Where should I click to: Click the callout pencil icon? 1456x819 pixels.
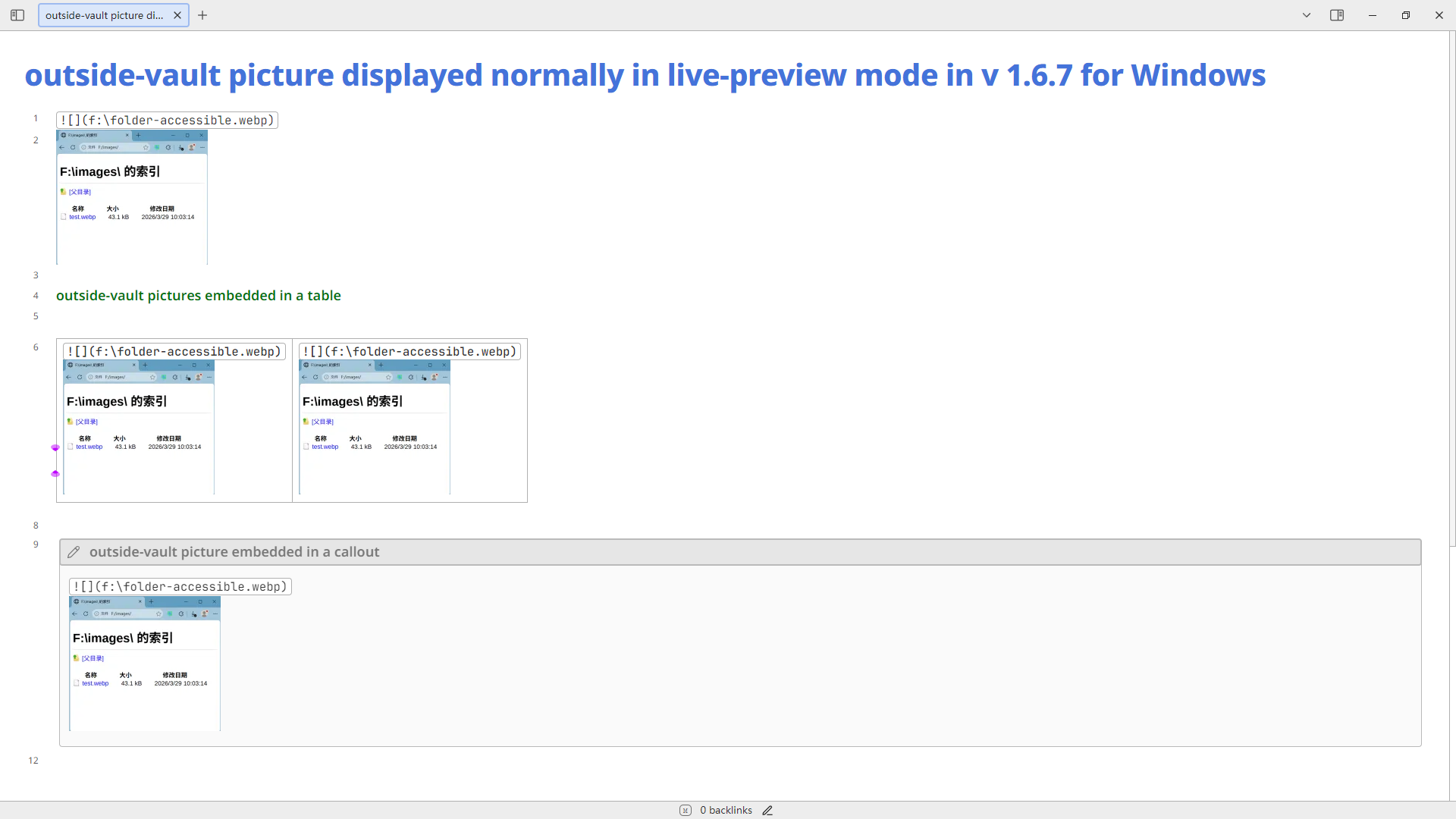(74, 552)
